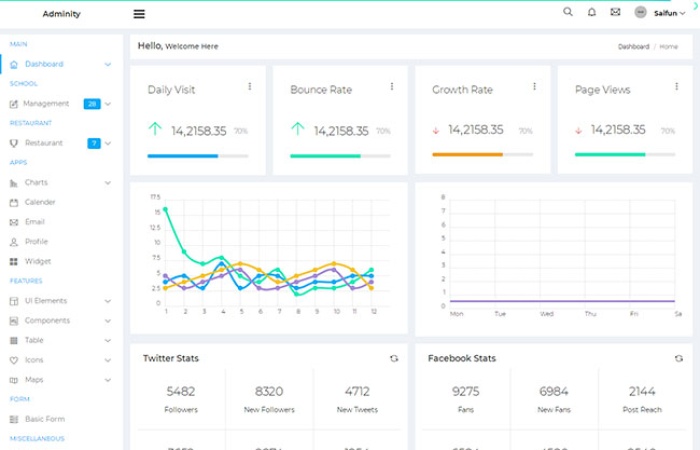The width and height of the screenshot is (700, 450).
Task: Click the 8320 New Followers stat
Action: (269, 399)
